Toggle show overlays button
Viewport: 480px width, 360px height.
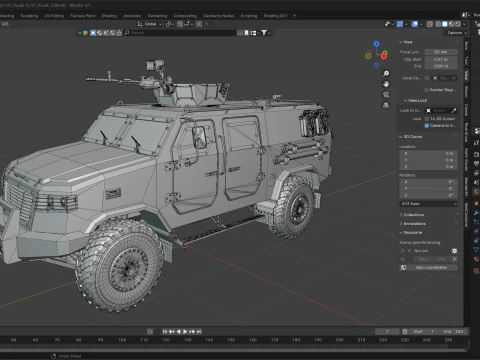point(415,24)
